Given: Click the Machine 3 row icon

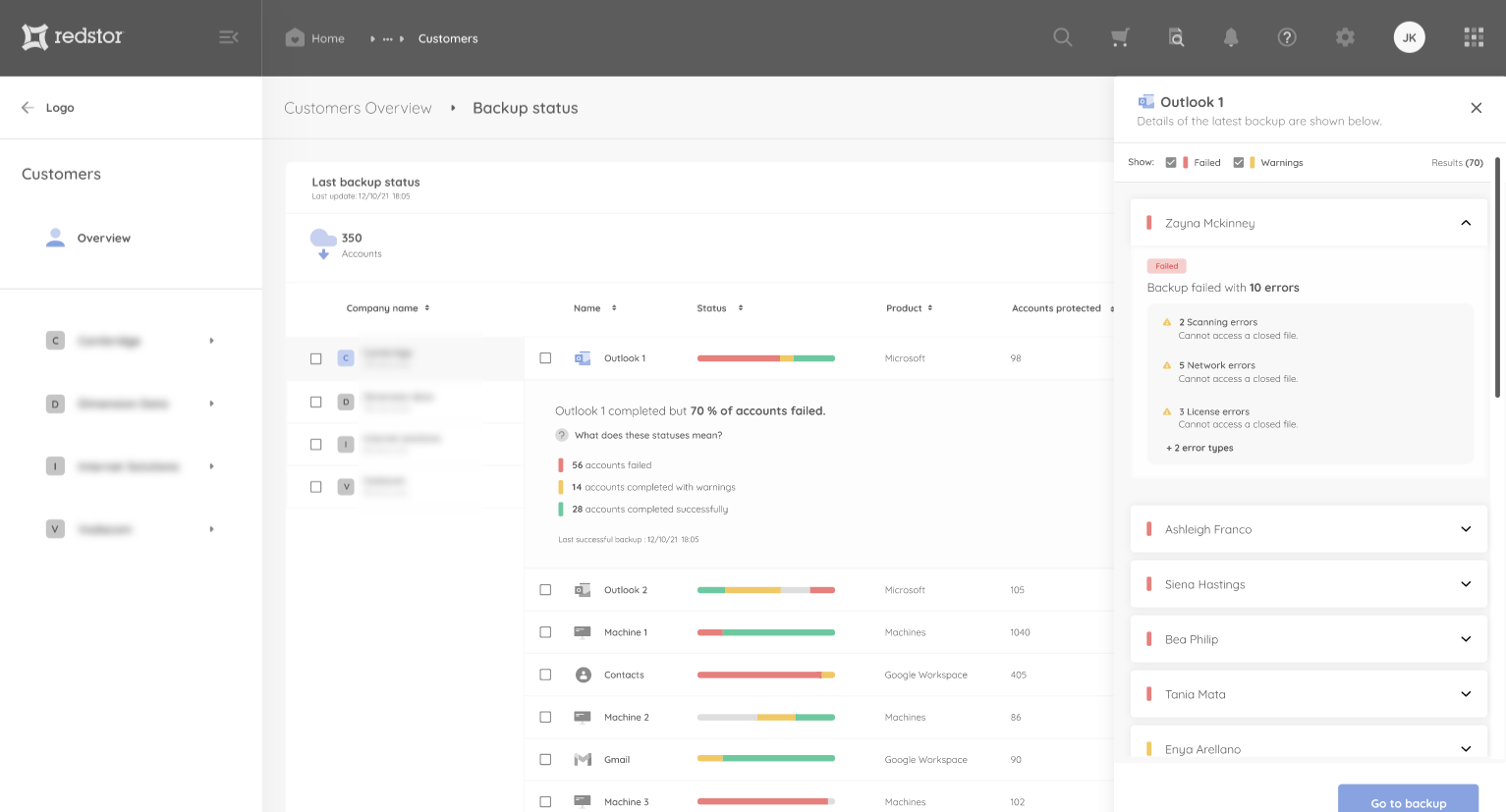Looking at the screenshot, I should [583, 801].
